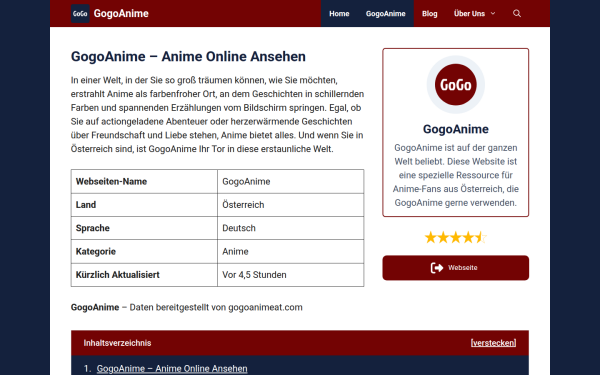Click the Webseite button
Image resolution: width=600 pixels, height=375 pixels.
pyautogui.click(x=455, y=268)
